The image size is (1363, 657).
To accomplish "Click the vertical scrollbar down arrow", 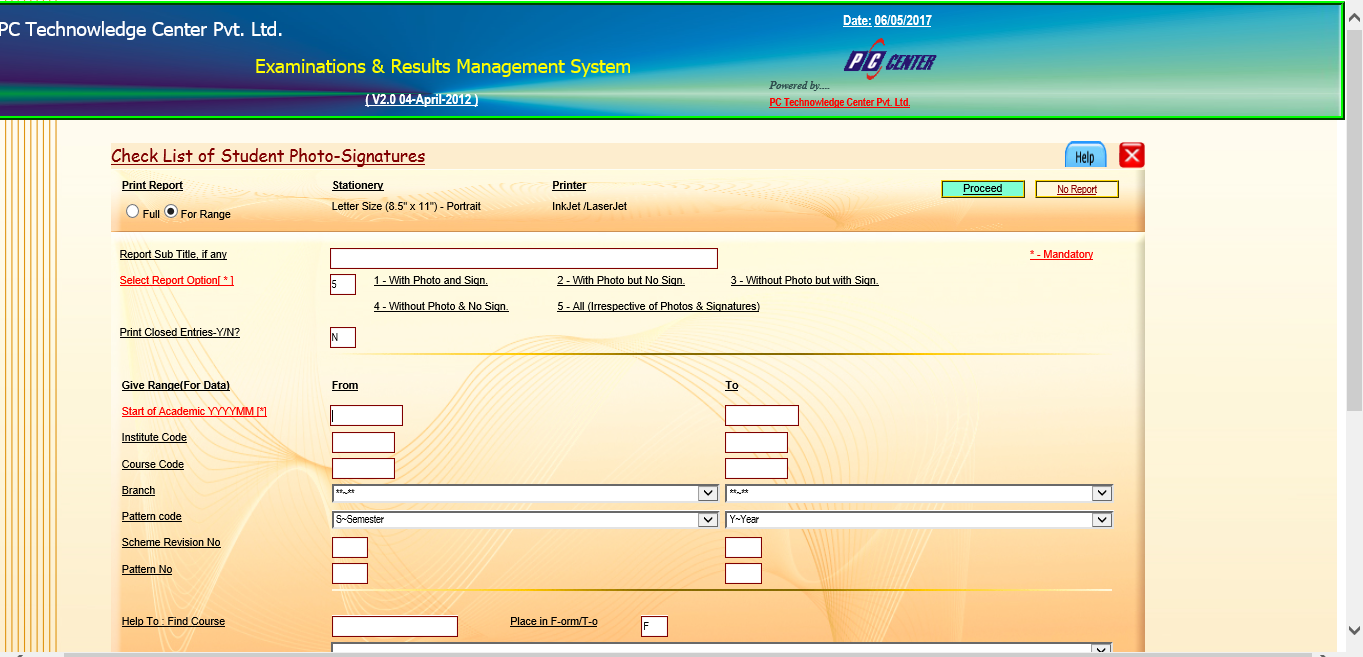I will tap(1354, 630).
